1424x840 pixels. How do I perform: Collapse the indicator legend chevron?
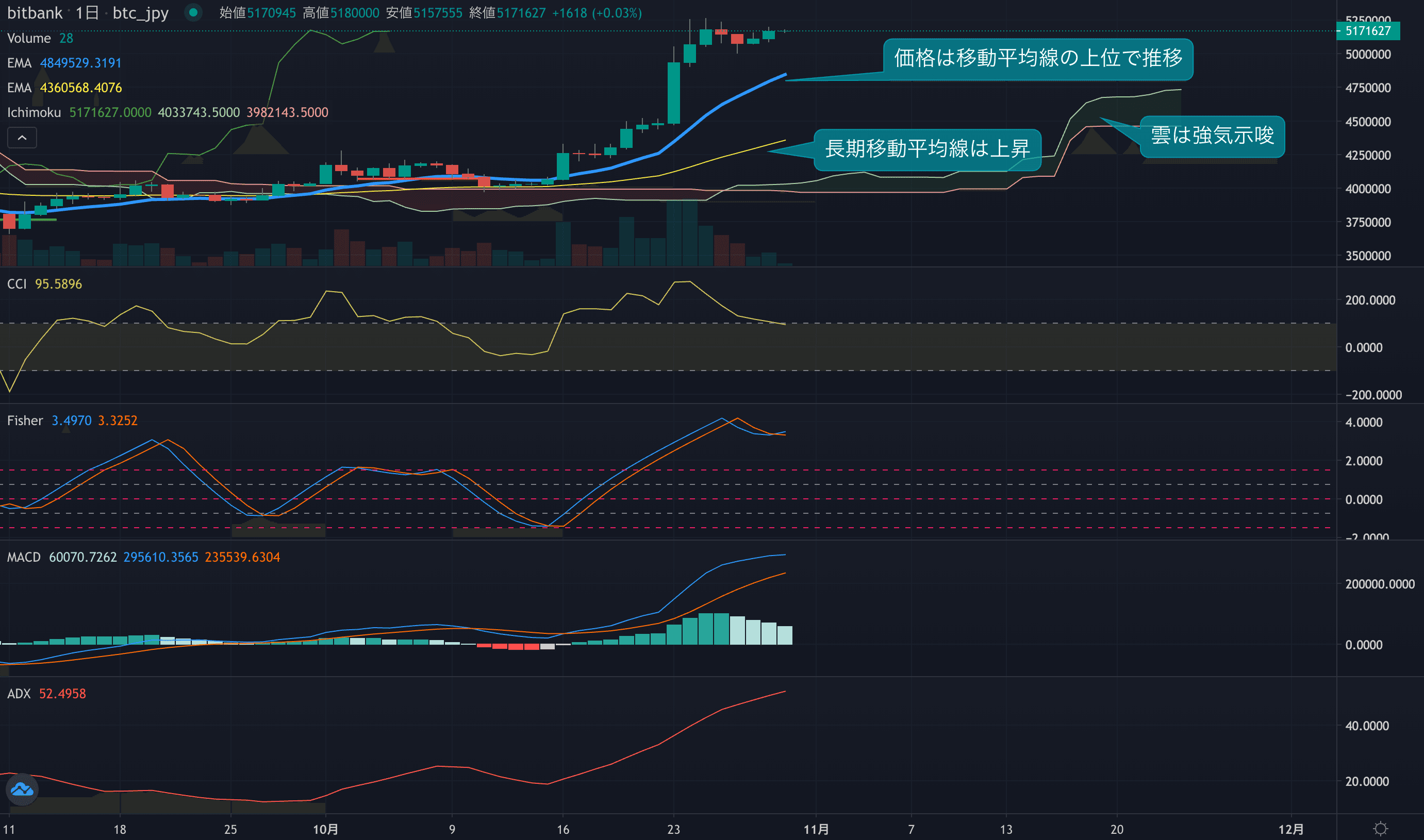[22, 138]
